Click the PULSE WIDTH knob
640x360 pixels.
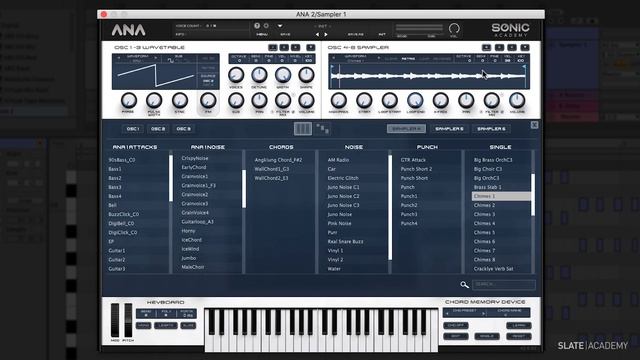(x=154, y=100)
